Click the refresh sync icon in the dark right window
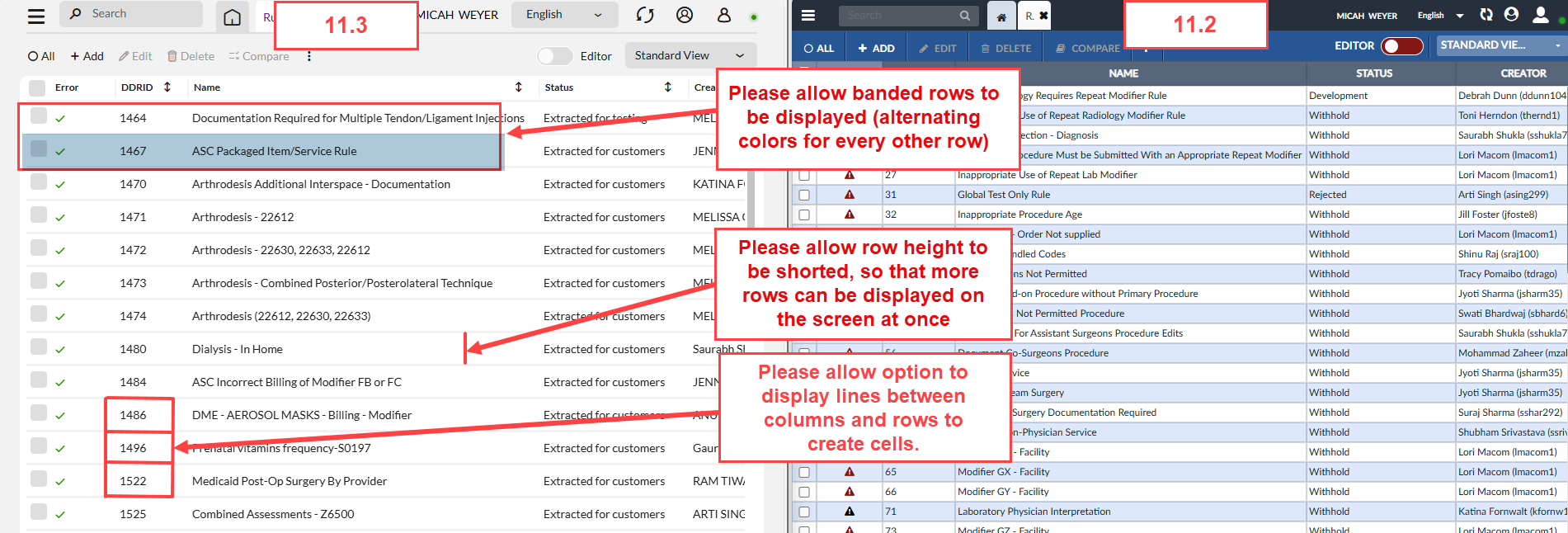This screenshot has width=1568, height=533. click(1486, 14)
